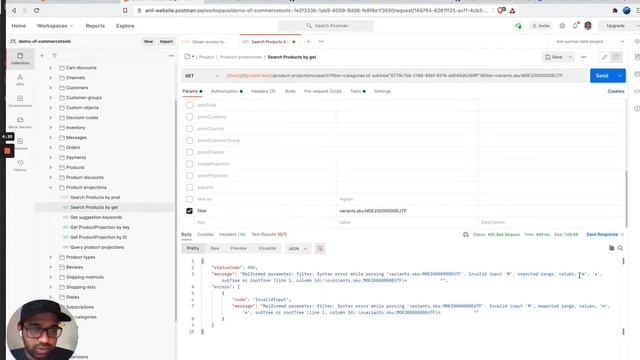Open the tab overflow ellipsis menu
The image size is (640, 360).
(321, 42)
